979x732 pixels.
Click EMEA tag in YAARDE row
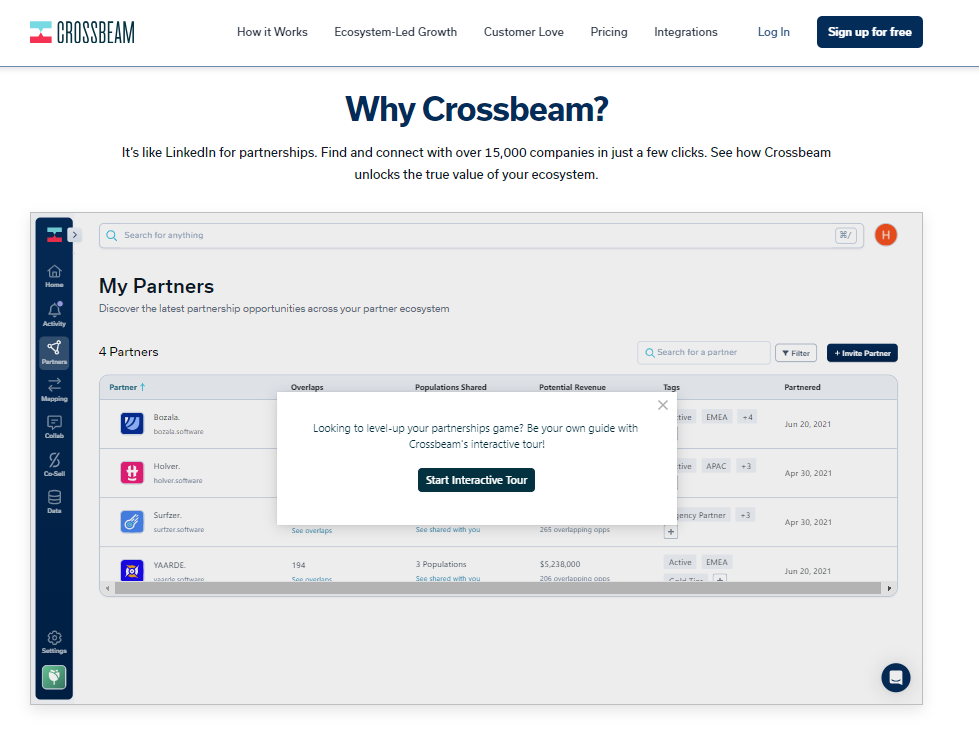pos(716,562)
